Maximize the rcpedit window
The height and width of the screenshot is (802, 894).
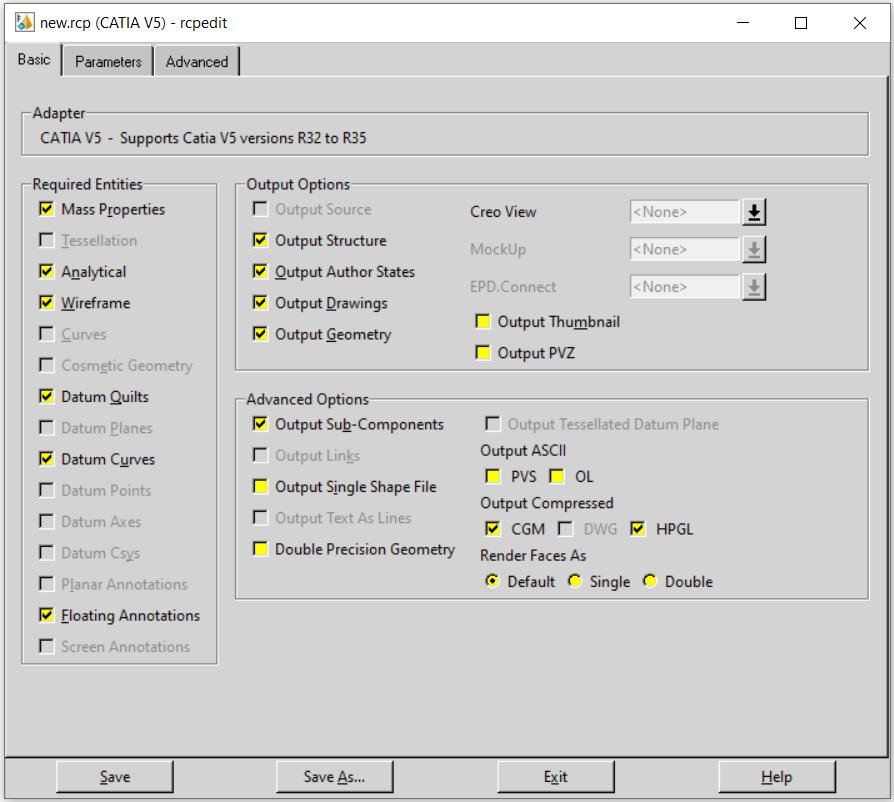(x=801, y=23)
